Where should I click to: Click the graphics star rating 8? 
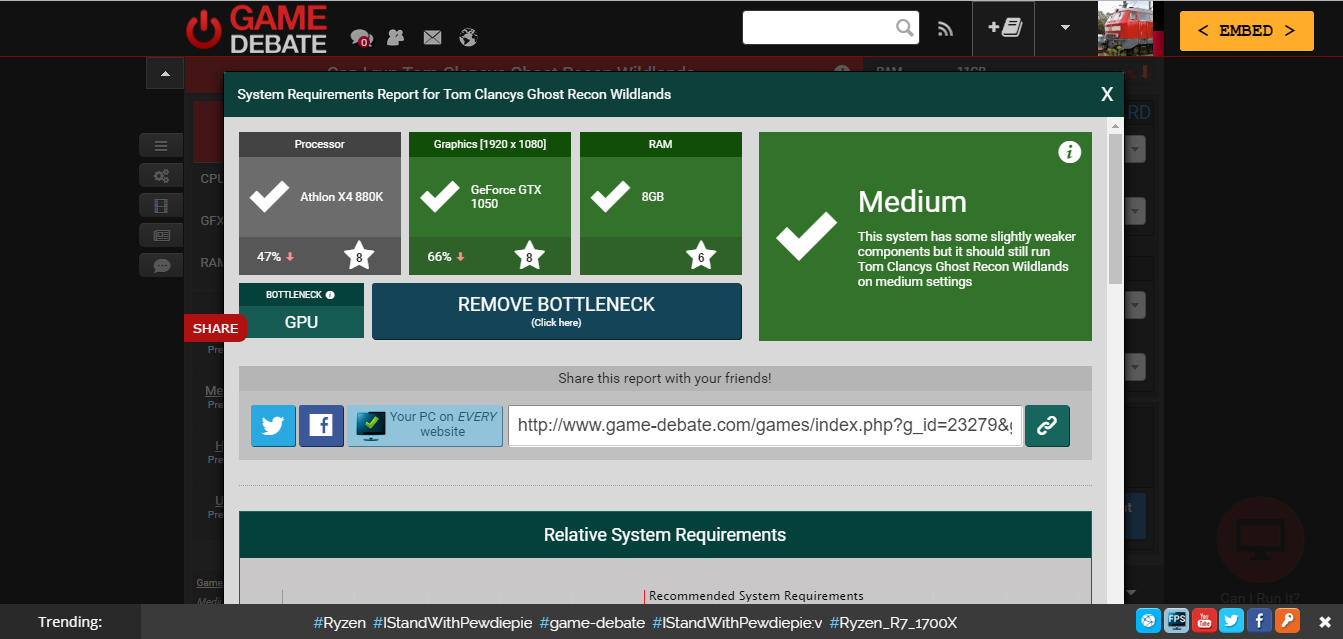pos(529,256)
